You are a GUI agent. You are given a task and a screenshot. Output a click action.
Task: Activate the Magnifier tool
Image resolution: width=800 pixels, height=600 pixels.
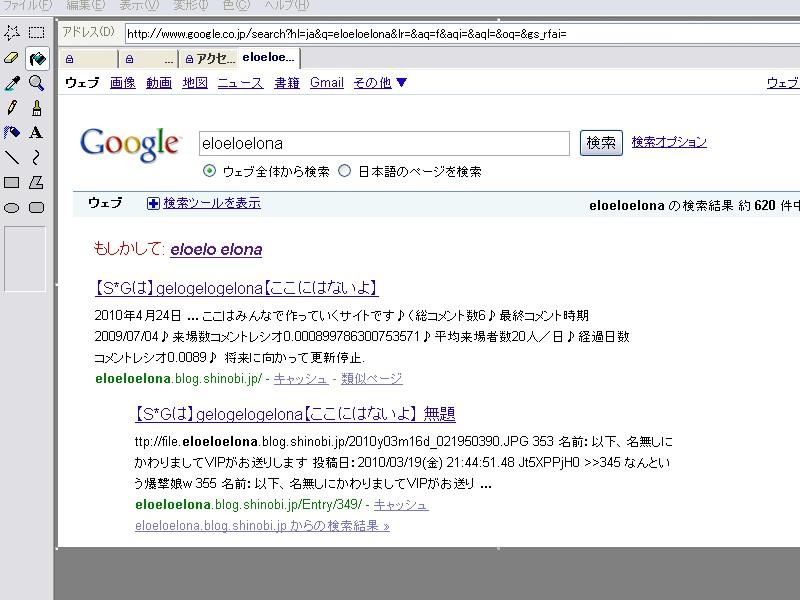pyautogui.click(x=36, y=83)
